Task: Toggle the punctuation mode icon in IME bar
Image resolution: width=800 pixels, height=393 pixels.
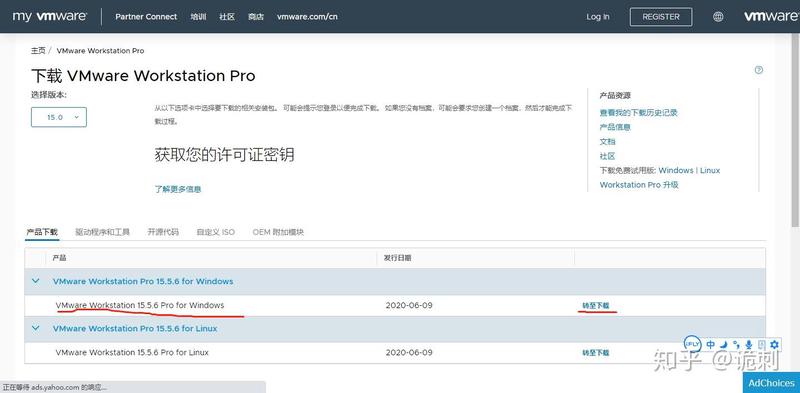Action: click(x=736, y=345)
